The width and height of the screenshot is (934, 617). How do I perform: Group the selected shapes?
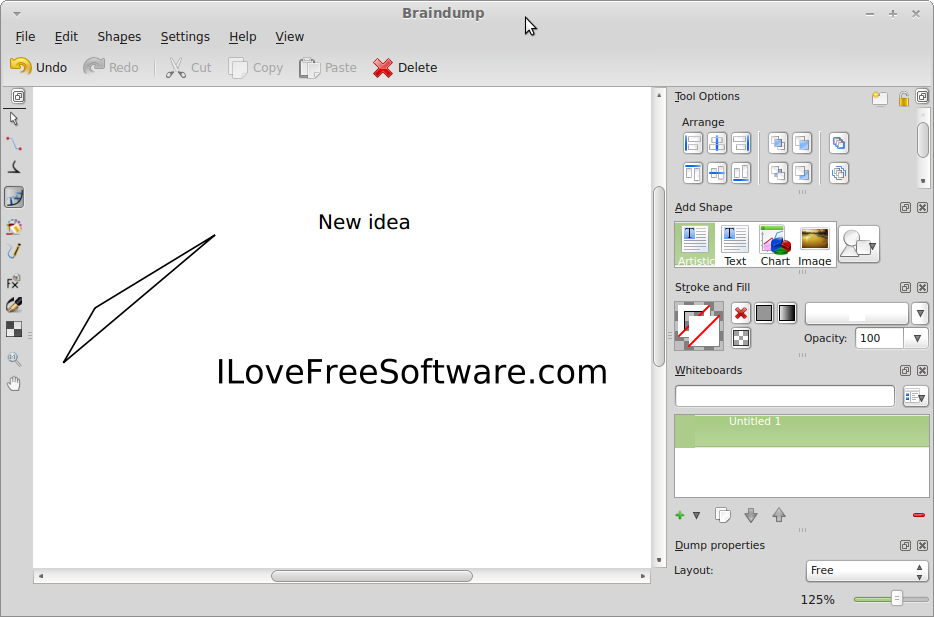tap(839, 144)
